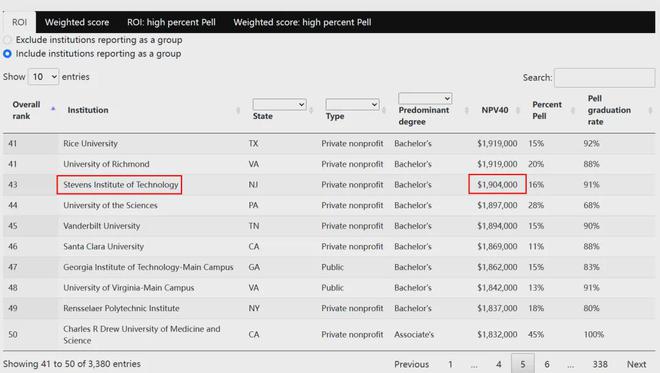This screenshot has width=660, height=373.
Task: Click Rensselaer Polytechnic Institute name
Action: 121,309
